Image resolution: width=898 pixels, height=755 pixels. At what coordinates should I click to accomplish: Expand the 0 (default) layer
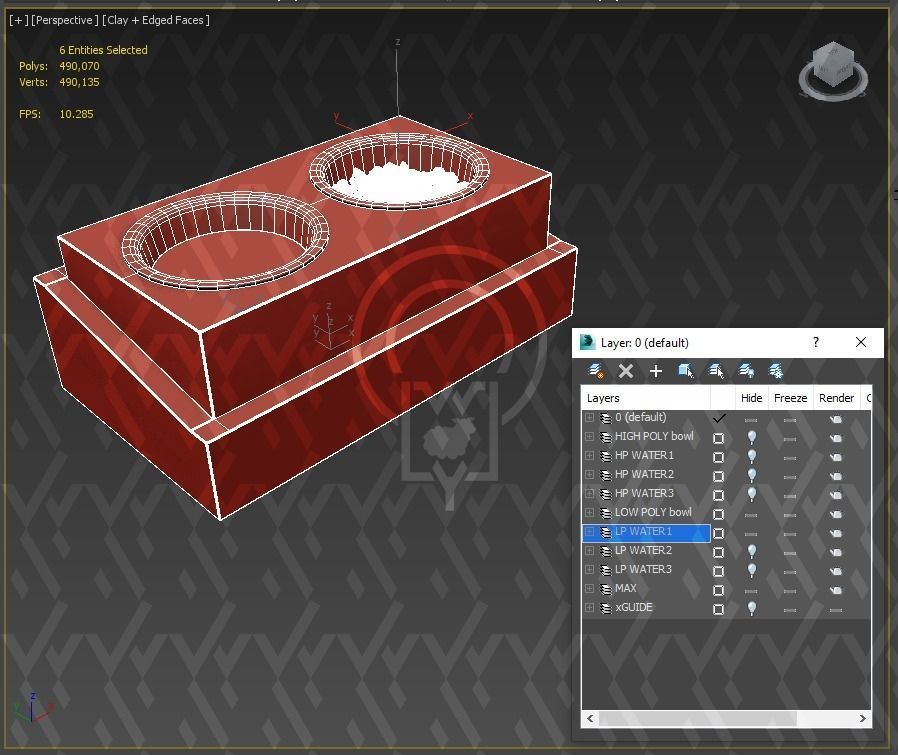pos(589,418)
